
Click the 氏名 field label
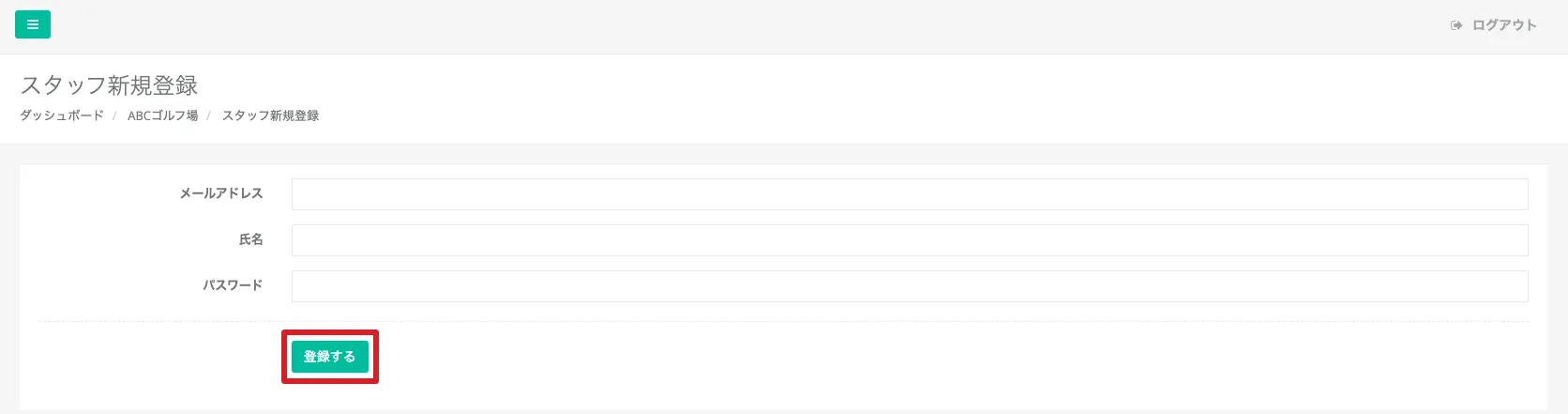(x=250, y=239)
